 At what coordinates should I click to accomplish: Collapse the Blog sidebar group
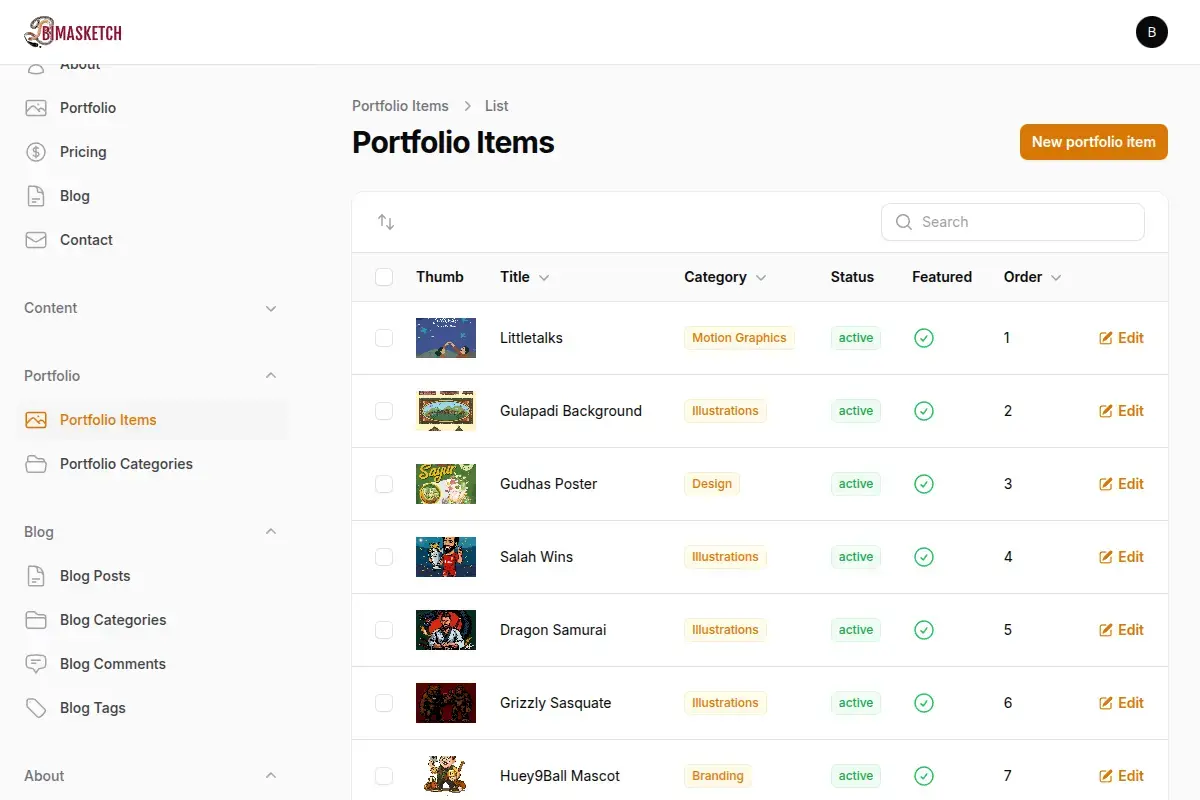271,532
